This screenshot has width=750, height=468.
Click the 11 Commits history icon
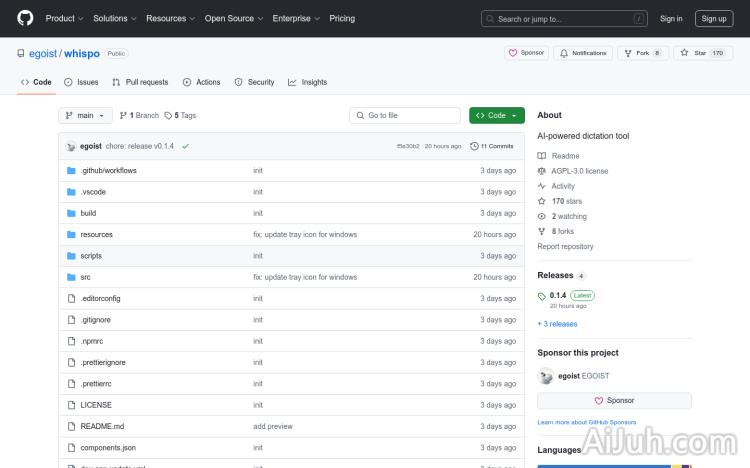pos(475,146)
